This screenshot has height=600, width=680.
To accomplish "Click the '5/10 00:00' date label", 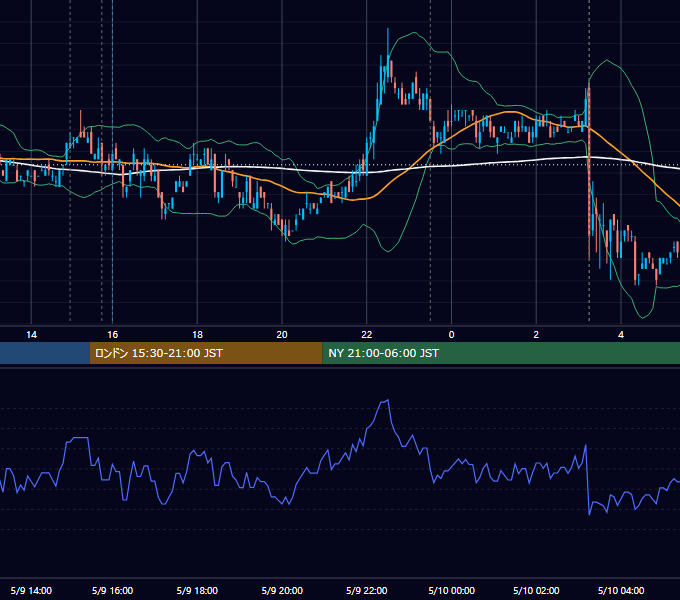I will pos(451,590).
